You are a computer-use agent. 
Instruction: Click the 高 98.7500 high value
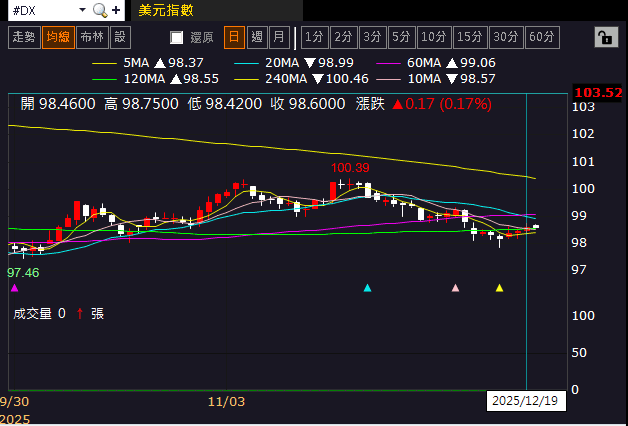tap(141, 104)
